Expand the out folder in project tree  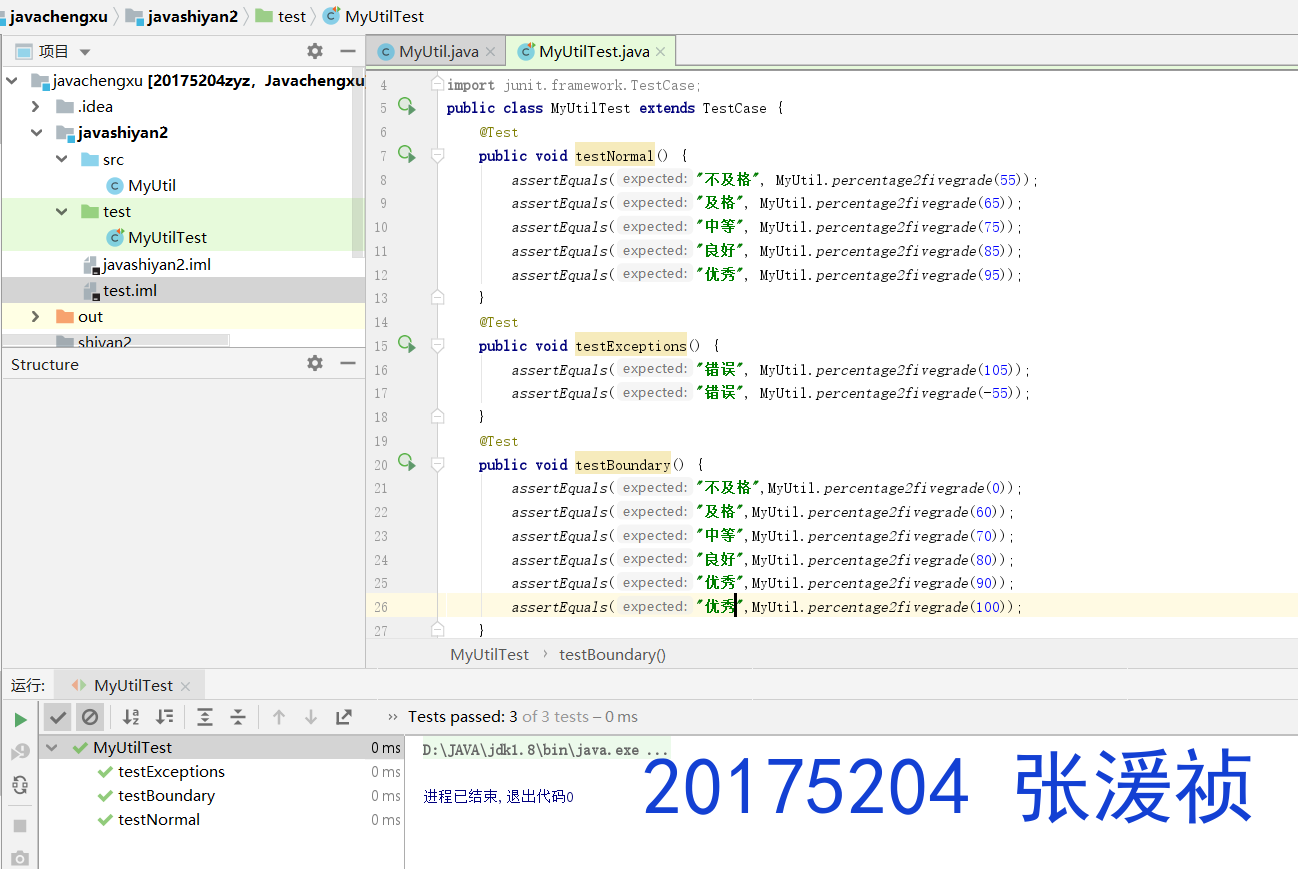pyautogui.click(x=36, y=317)
